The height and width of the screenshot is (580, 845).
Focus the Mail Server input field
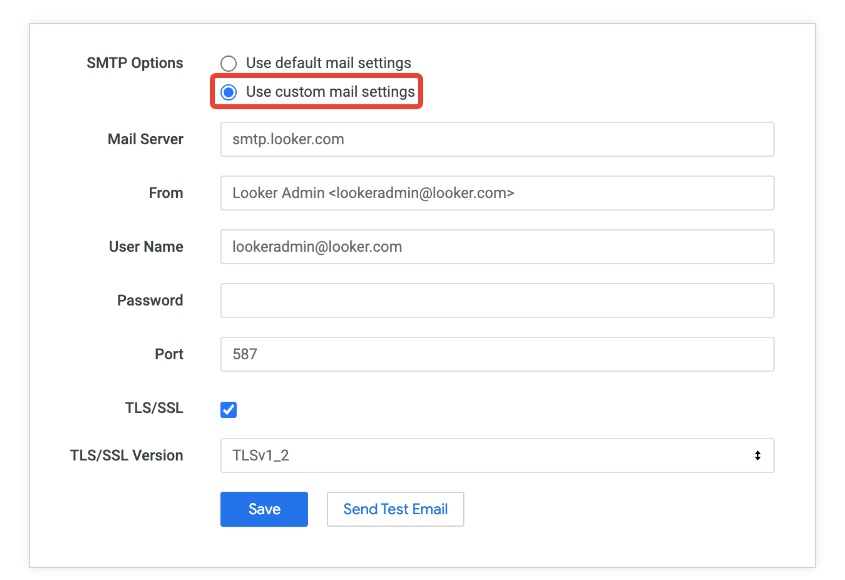[497, 140]
